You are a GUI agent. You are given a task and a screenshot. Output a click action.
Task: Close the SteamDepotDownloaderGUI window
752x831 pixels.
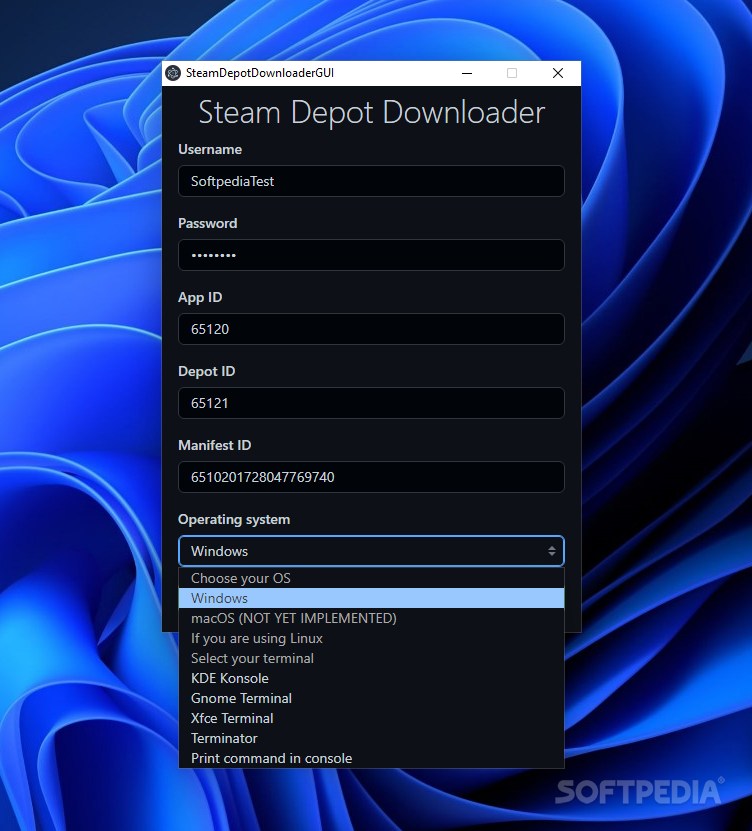pos(558,73)
